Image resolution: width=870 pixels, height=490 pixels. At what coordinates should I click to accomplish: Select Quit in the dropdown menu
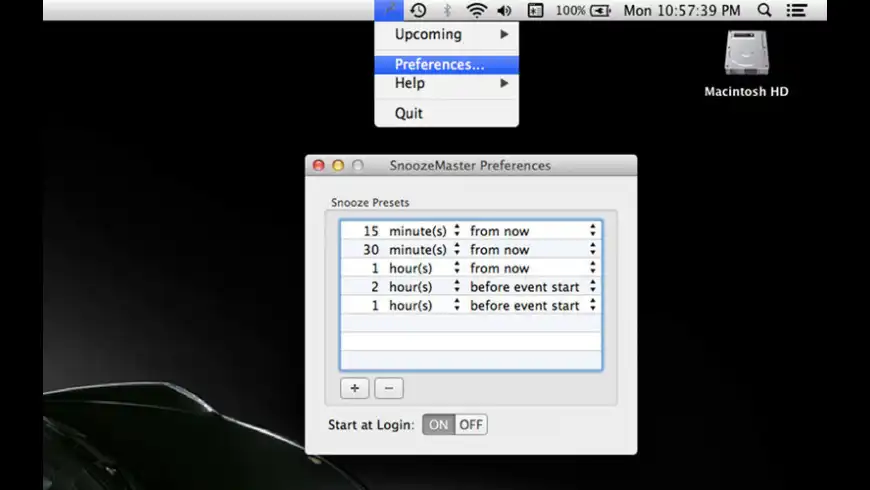click(x=447, y=113)
